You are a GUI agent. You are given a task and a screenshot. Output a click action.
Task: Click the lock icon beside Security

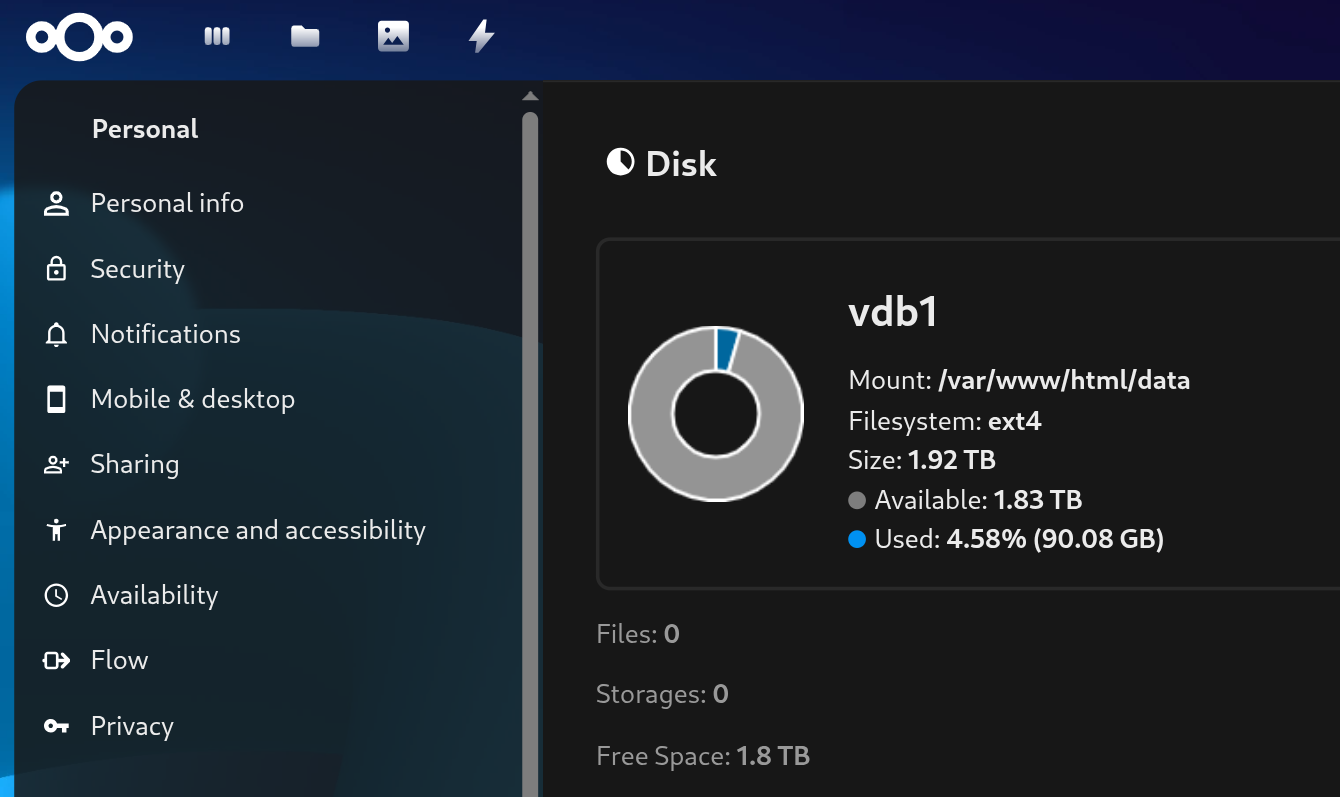coord(56,269)
